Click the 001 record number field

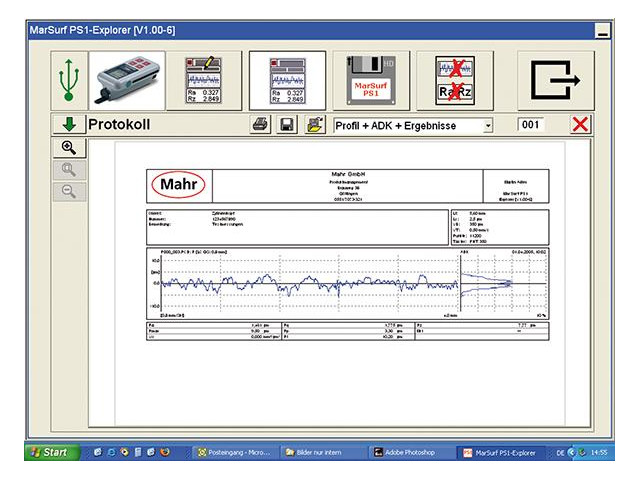pyautogui.click(x=531, y=125)
